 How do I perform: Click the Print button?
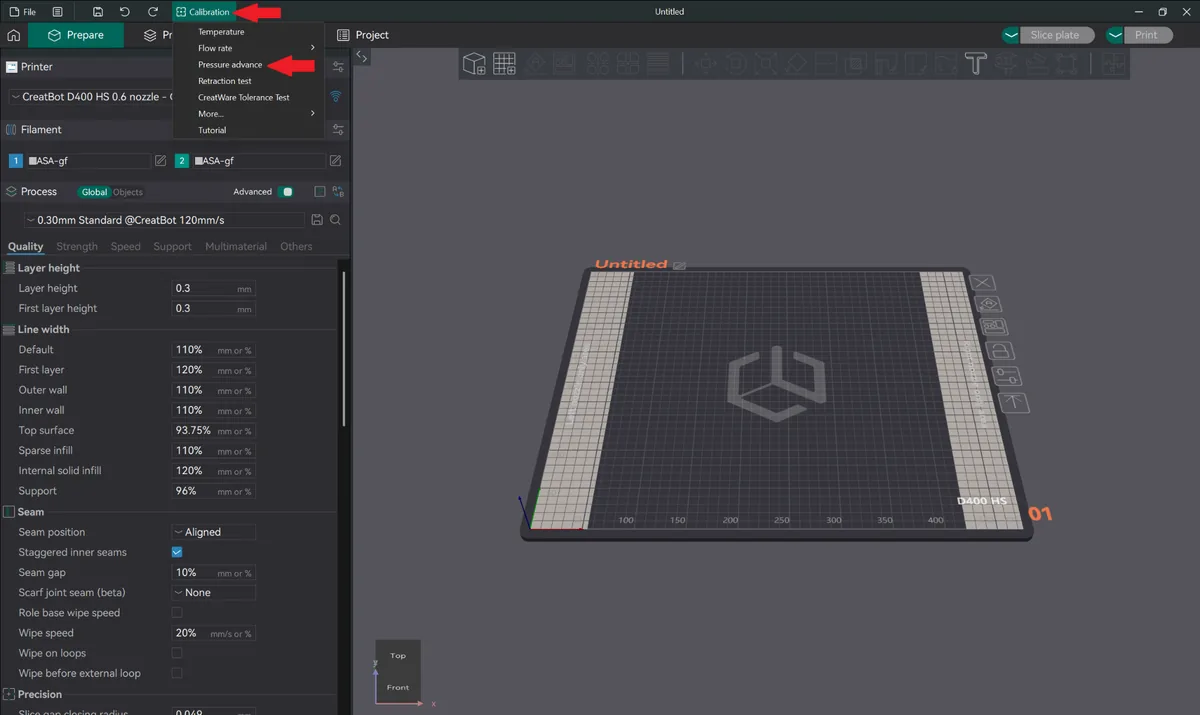tap(1147, 35)
